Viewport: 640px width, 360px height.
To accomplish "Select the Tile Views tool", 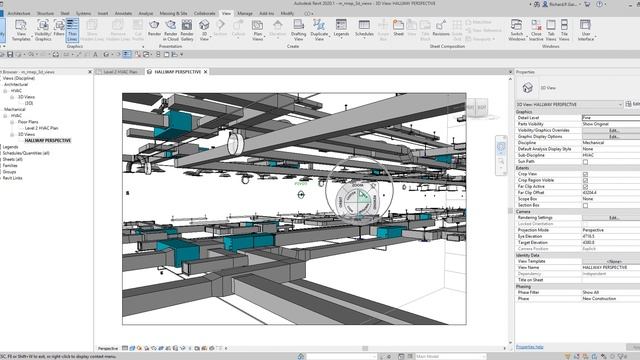I will tap(564, 30).
